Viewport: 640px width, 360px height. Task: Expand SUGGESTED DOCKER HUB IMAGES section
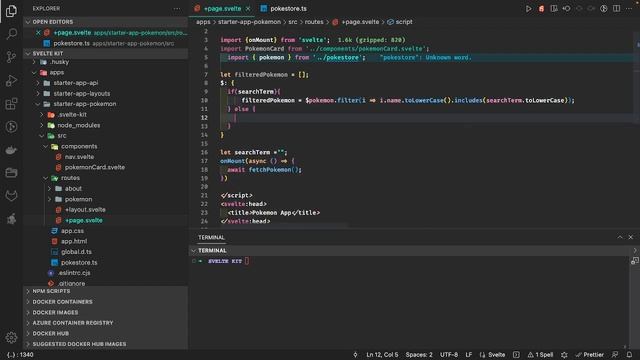105,344
